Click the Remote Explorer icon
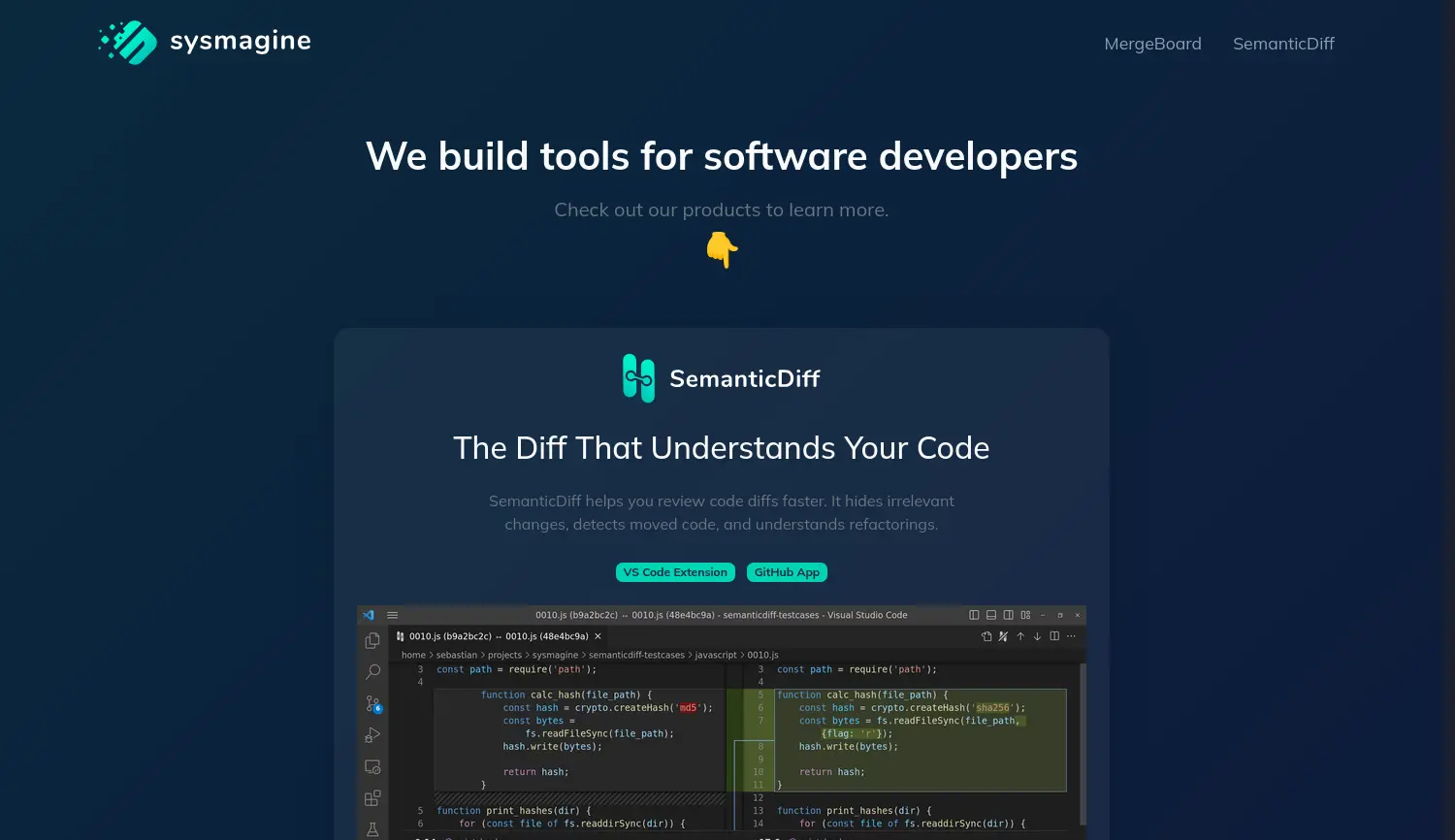Viewport: 1455px width, 840px height. point(372,766)
